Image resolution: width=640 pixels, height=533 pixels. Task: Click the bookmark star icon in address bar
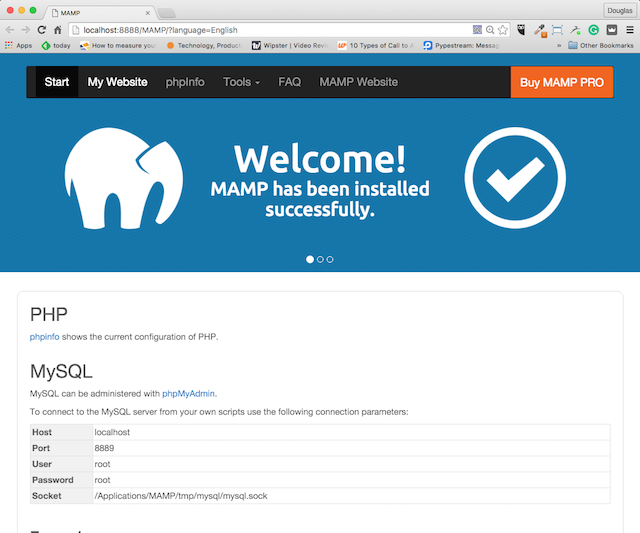(x=503, y=30)
